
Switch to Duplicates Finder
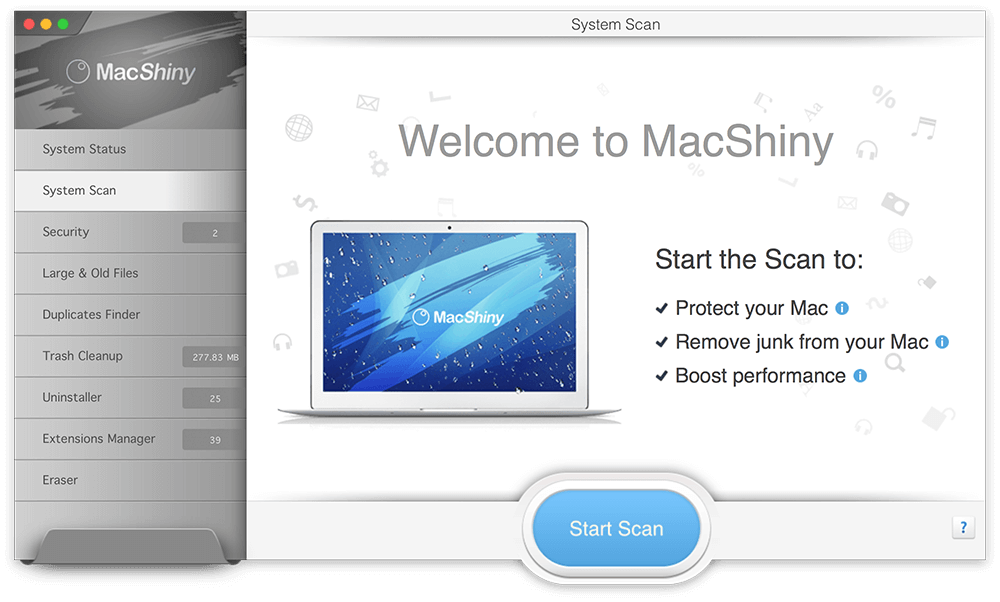click(x=130, y=315)
